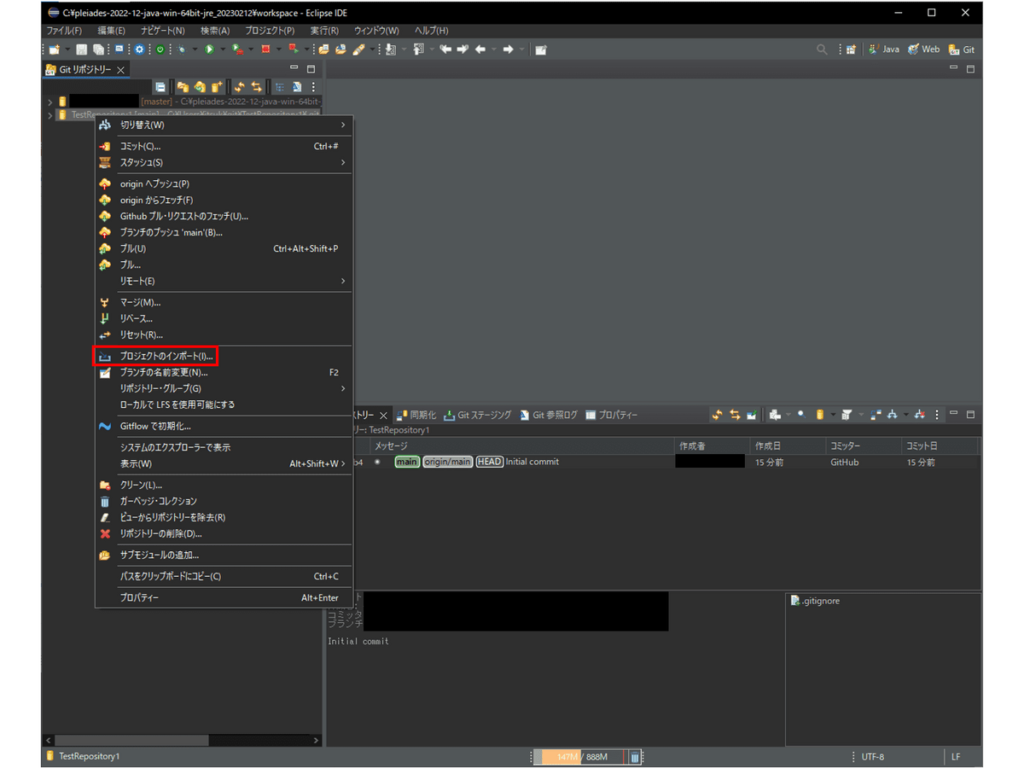The width and height of the screenshot is (1024, 768).
Task: Select プロジェクトのインポート(I)... menu item
Action: [223, 357]
